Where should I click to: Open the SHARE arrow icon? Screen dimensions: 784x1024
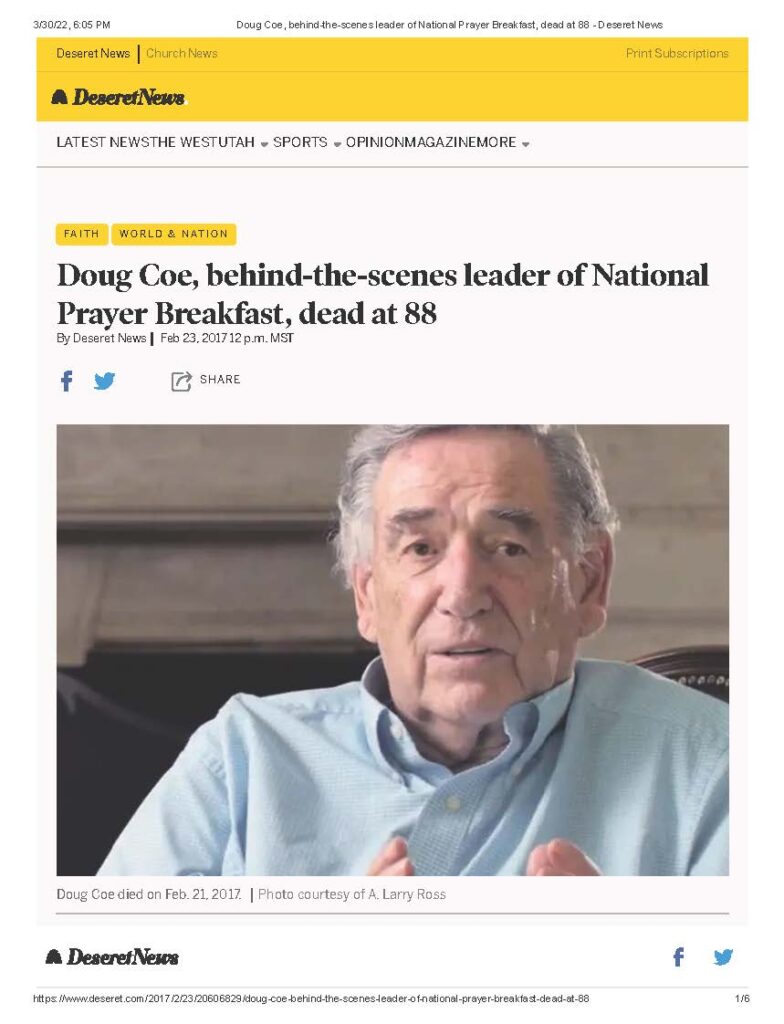181,381
